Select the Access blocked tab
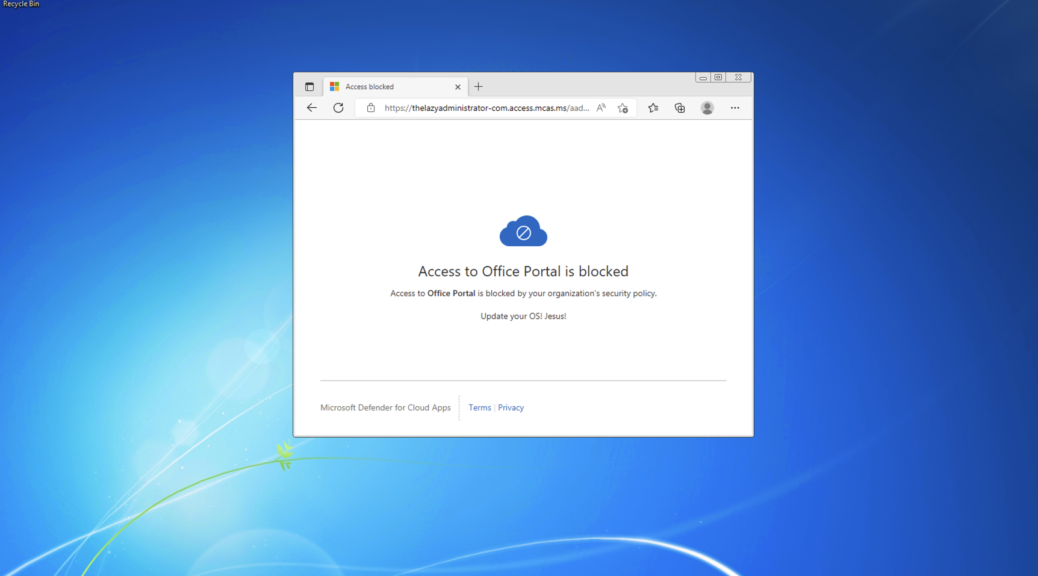Viewport: 1038px width, 576px height. (x=395, y=87)
